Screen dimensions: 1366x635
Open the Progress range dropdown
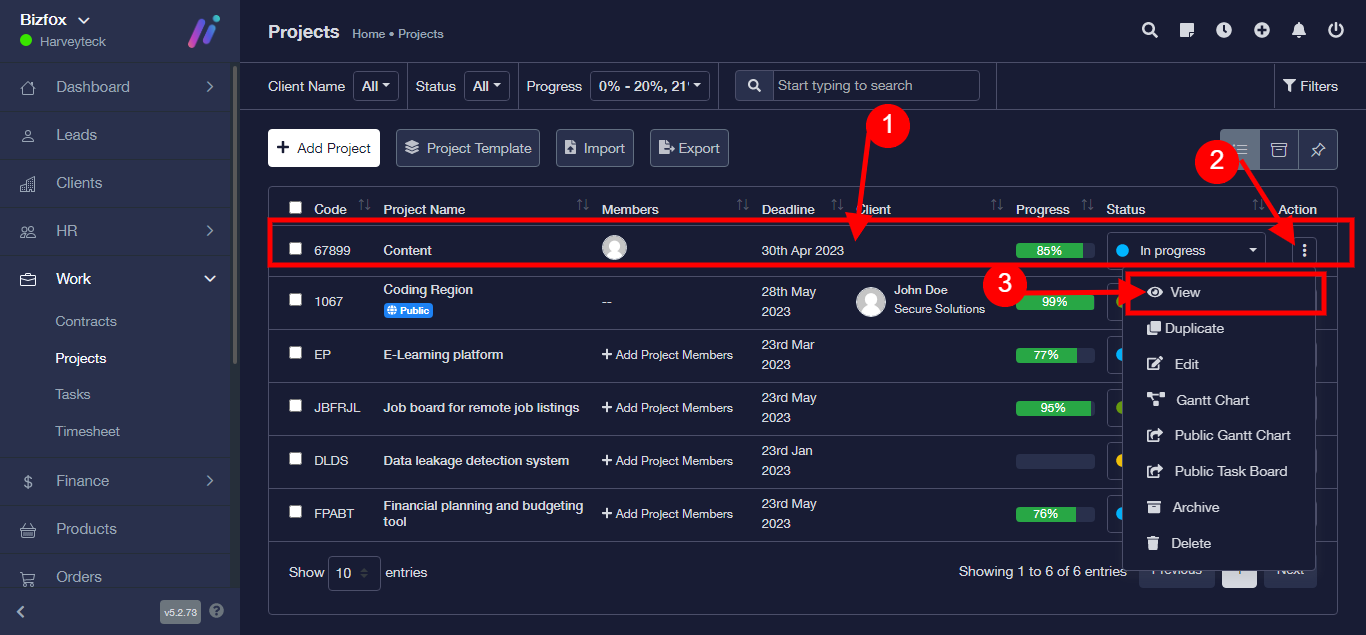(x=650, y=86)
